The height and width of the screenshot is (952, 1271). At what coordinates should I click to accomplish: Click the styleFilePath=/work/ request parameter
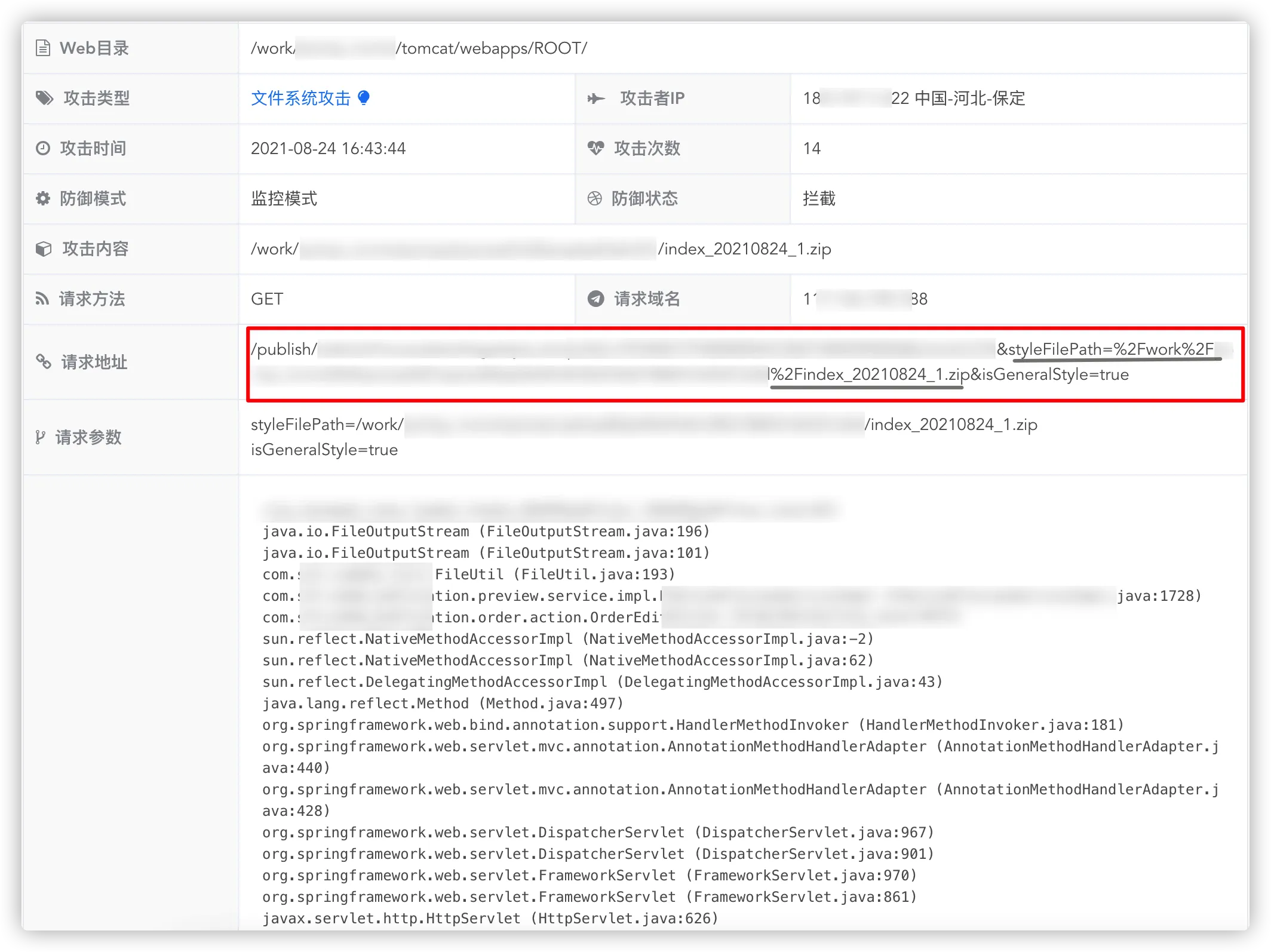click(x=327, y=425)
